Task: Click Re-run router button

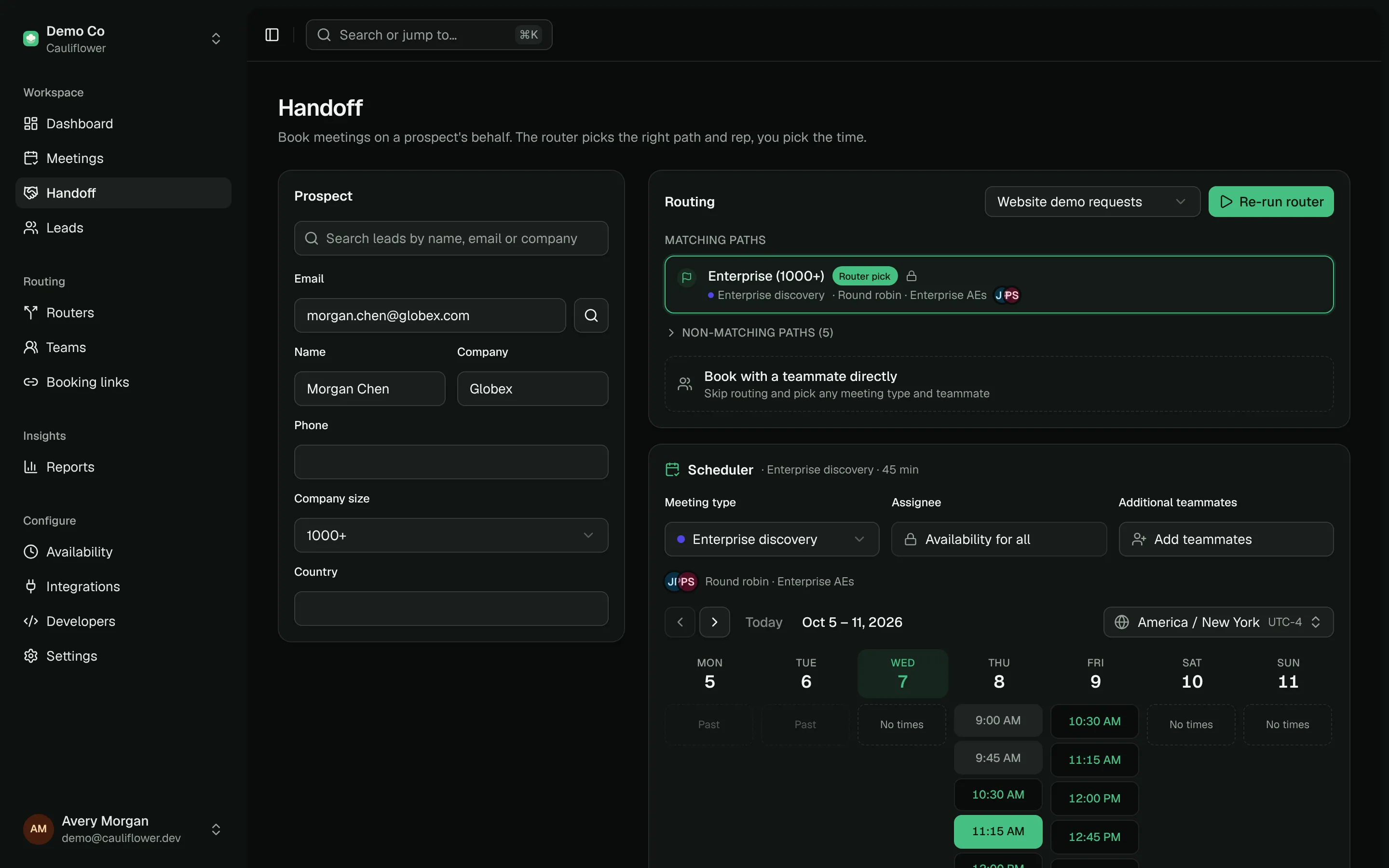Action: pyautogui.click(x=1271, y=202)
